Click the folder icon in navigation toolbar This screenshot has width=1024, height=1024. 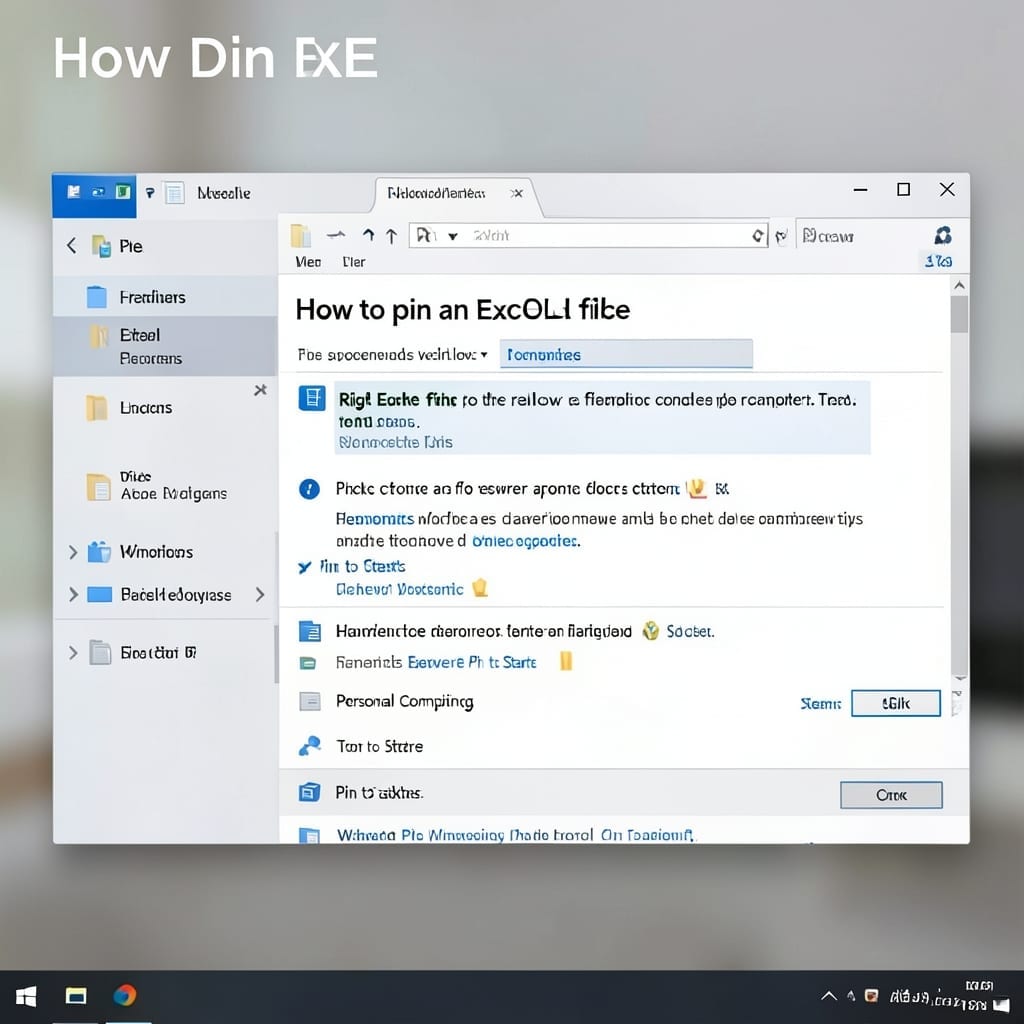point(300,236)
